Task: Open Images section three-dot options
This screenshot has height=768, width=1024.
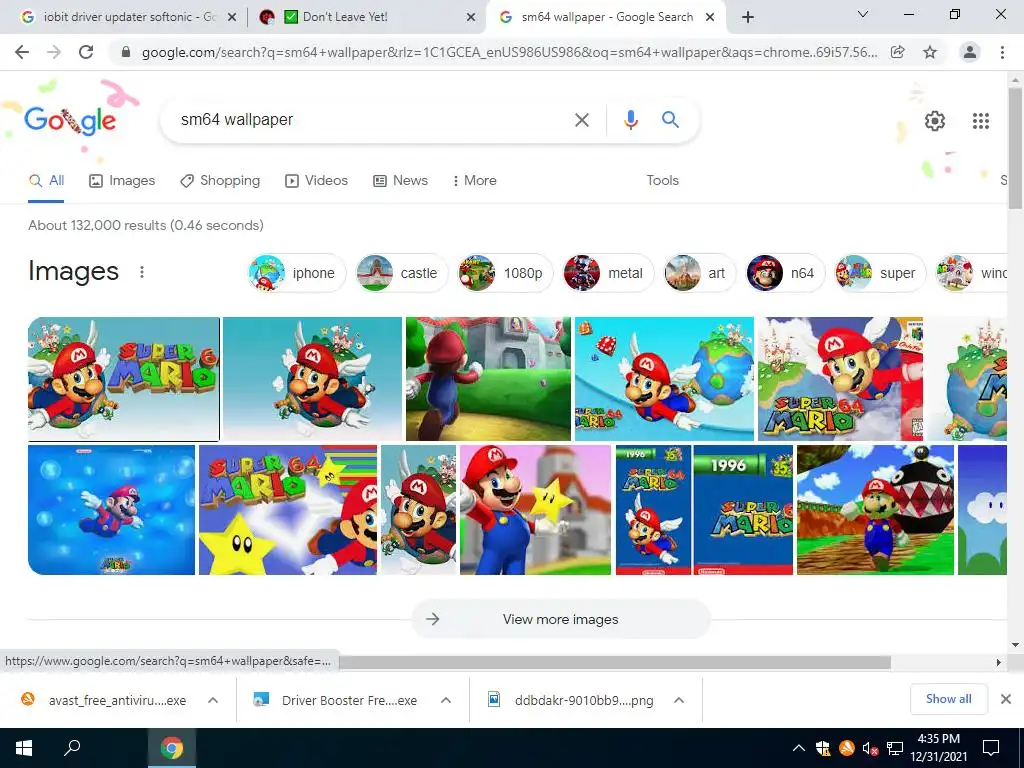Action: click(142, 272)
